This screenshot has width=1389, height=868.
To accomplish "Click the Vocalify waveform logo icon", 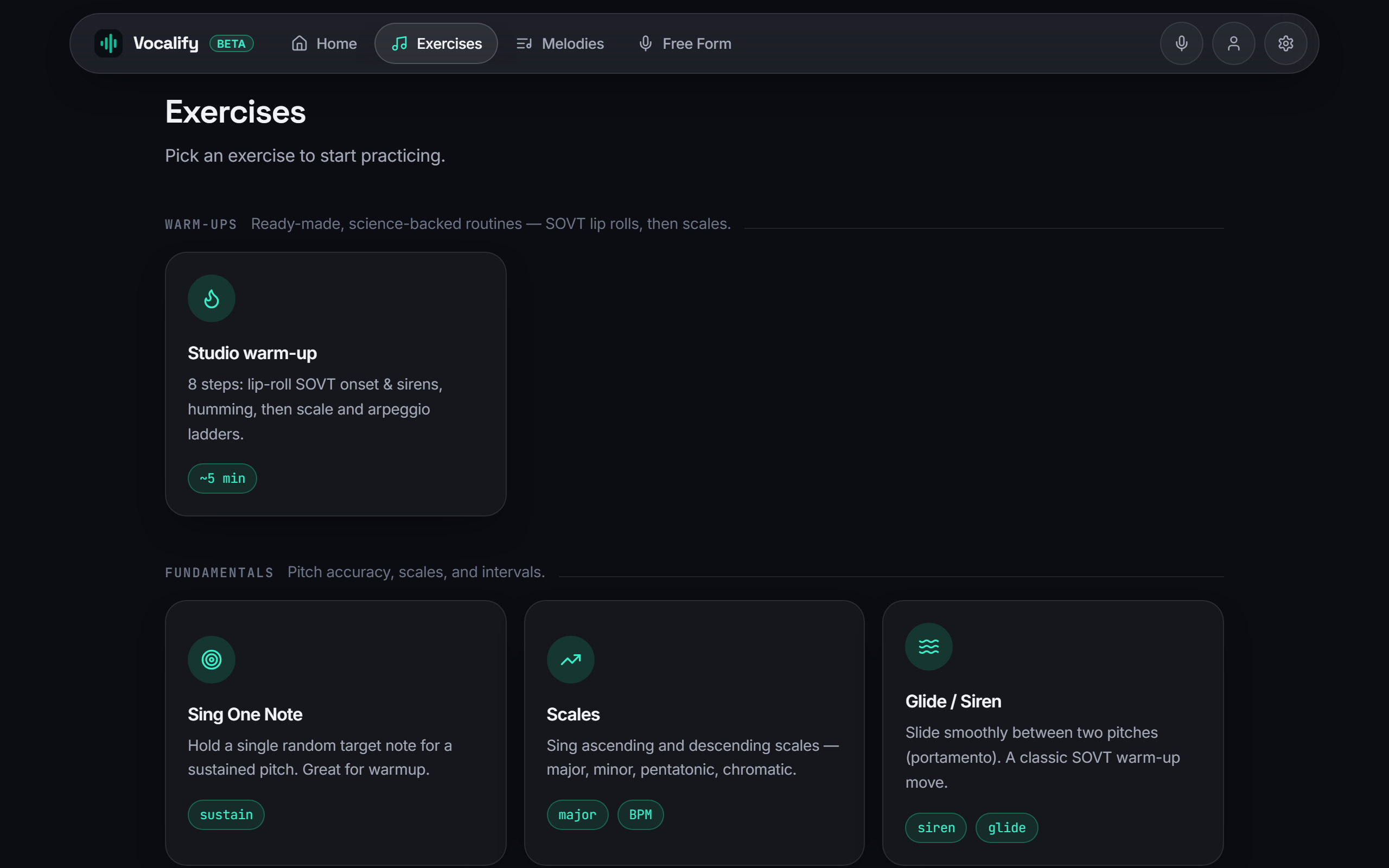I will (109, 43).
